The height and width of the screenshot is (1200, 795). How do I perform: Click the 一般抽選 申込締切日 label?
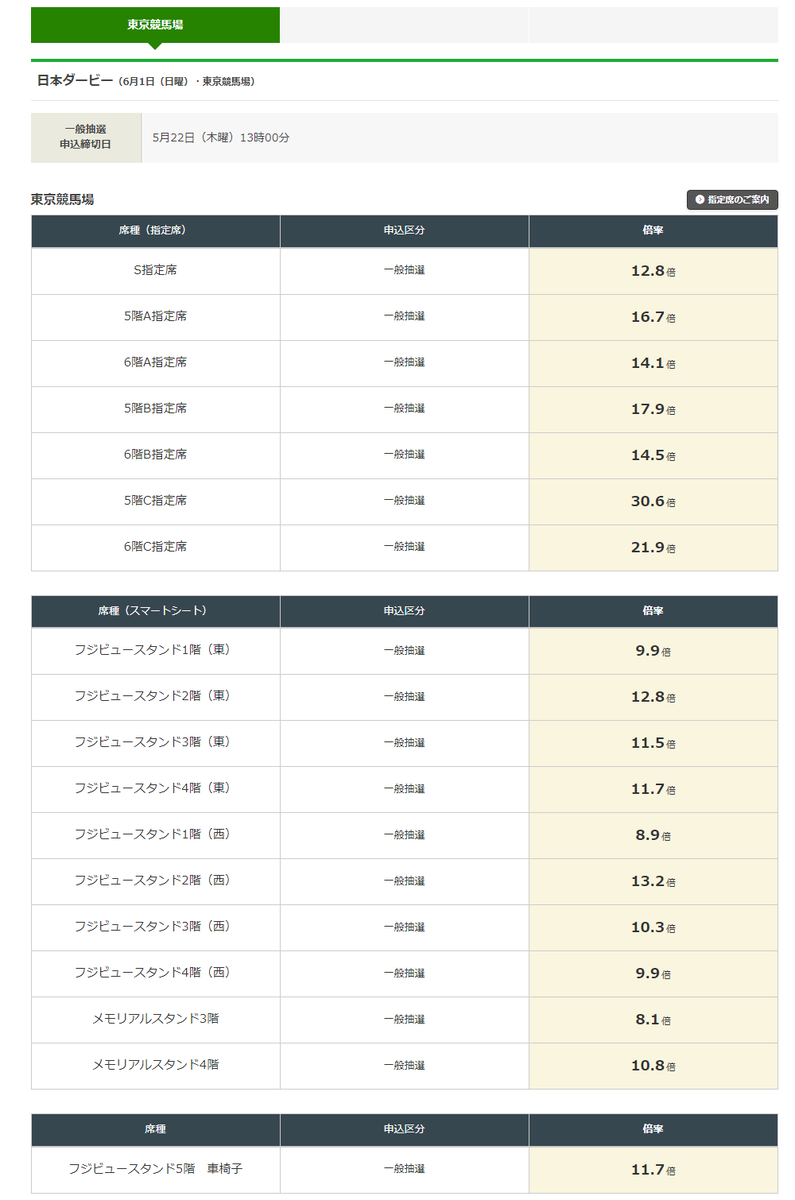86,137
